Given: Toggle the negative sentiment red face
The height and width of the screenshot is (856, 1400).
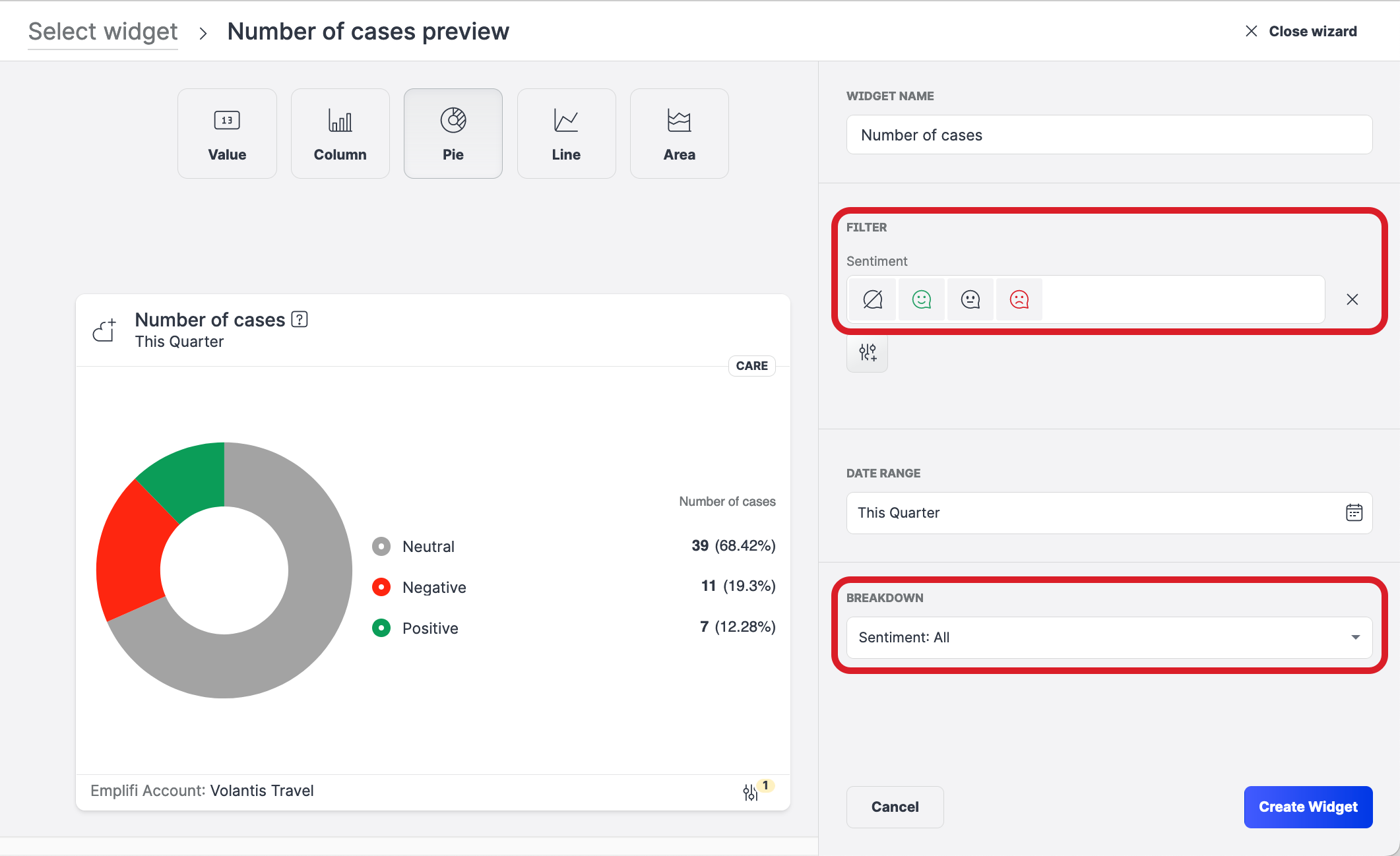Looking at the screenshot, I should [x=1019, y=299].
